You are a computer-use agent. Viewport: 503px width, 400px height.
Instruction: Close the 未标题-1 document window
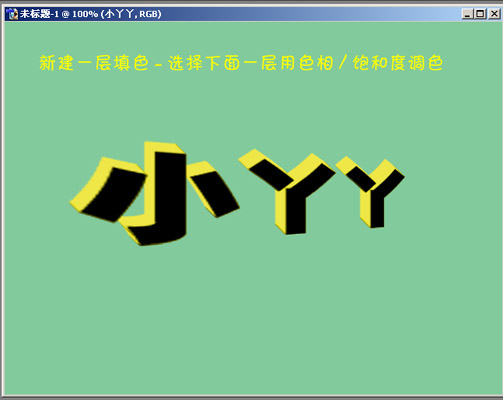click(x=494, y=14)
